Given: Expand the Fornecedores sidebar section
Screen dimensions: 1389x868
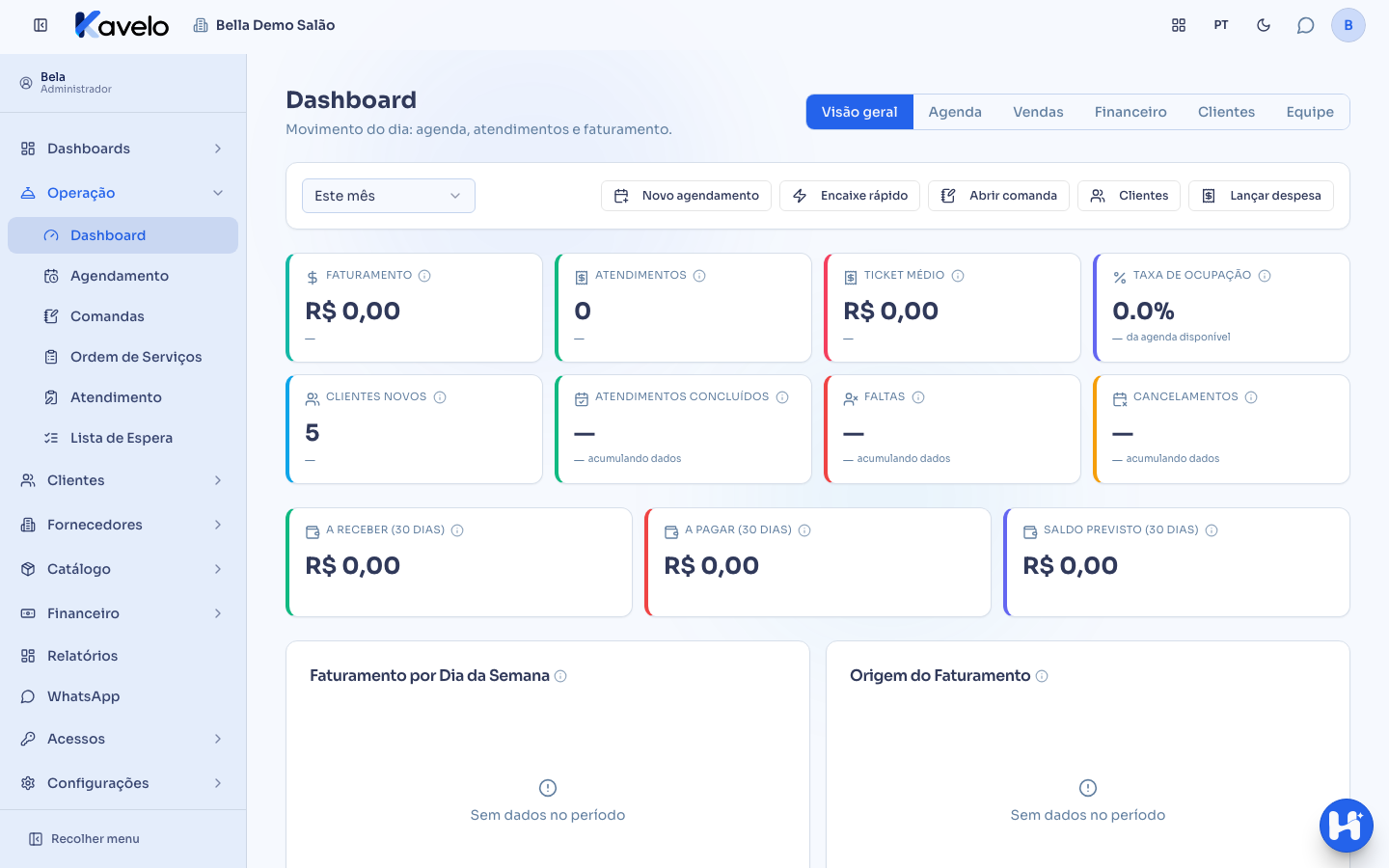Looking at the screenshot, I should (123, 525).
